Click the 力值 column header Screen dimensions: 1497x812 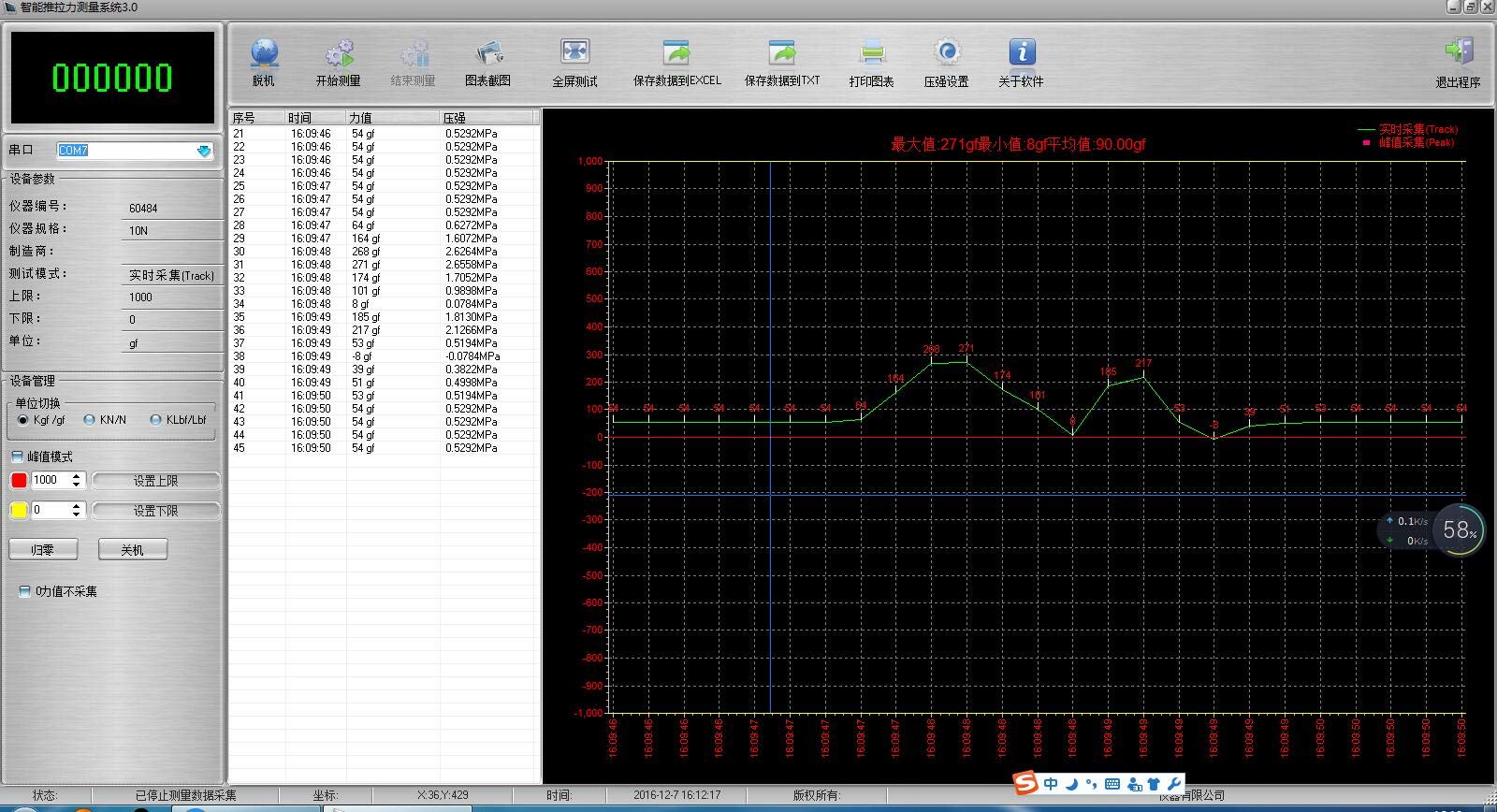(393, 118)
